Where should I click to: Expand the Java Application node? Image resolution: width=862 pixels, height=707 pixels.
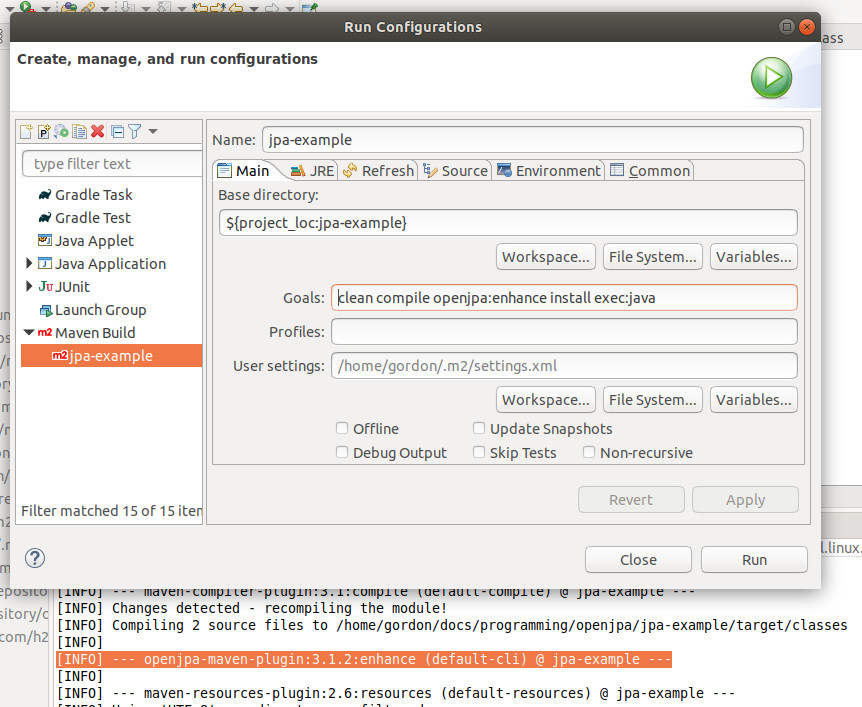click(29, 263)
